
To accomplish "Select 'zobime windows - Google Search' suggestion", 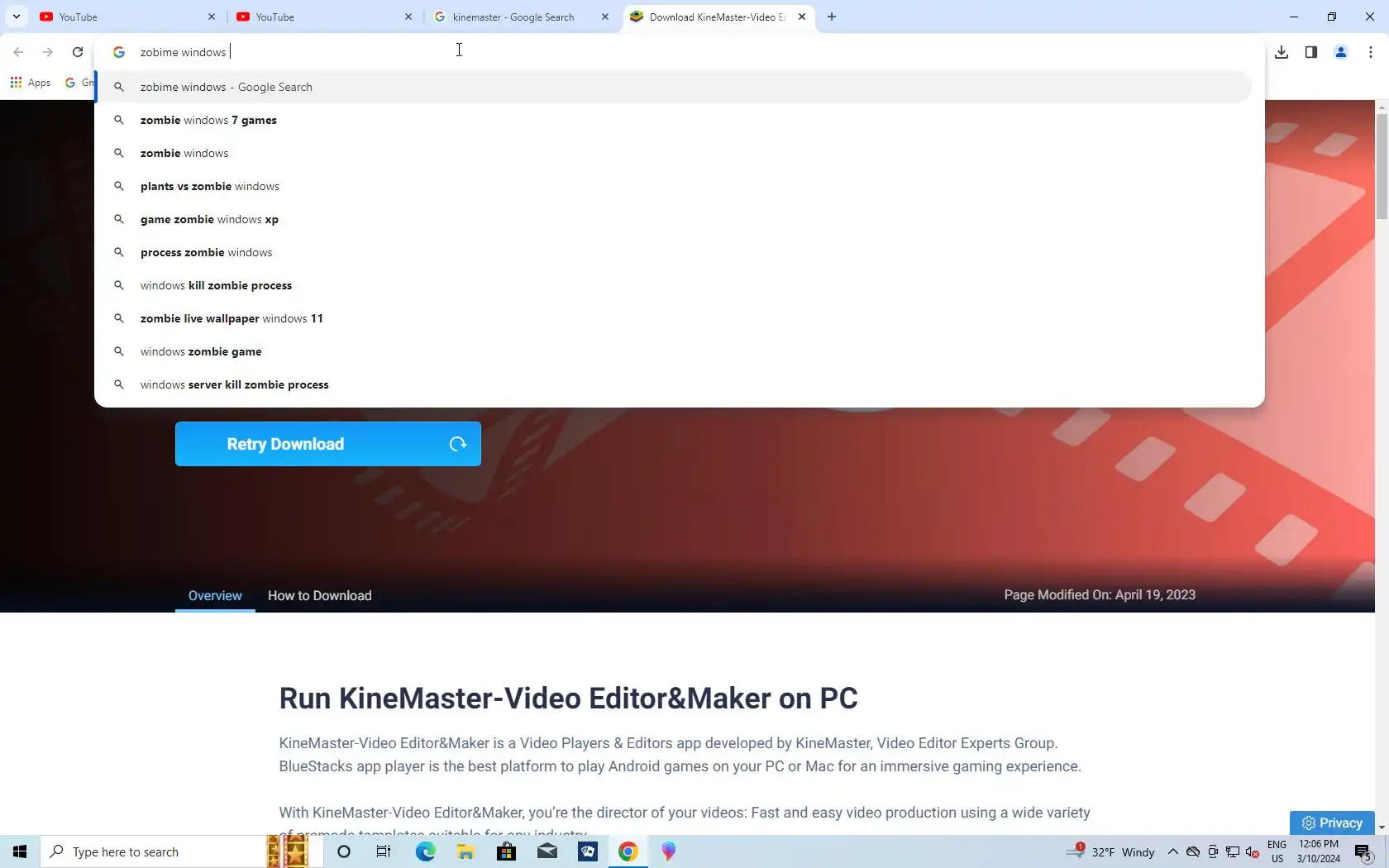I will pyautogui.click(x=674, y=87).
